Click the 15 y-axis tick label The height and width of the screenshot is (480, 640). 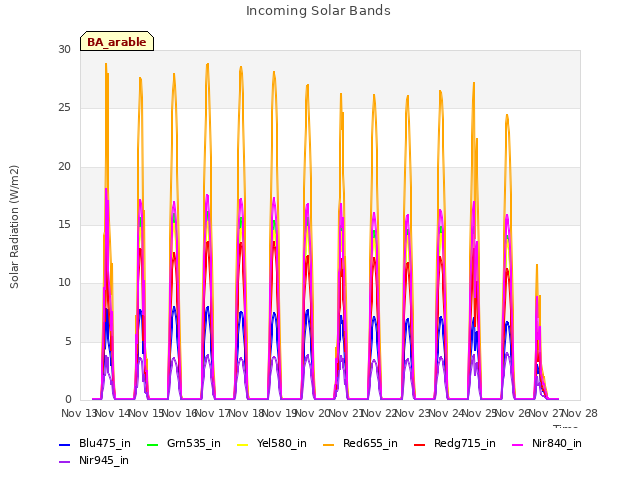click(64, 225)
